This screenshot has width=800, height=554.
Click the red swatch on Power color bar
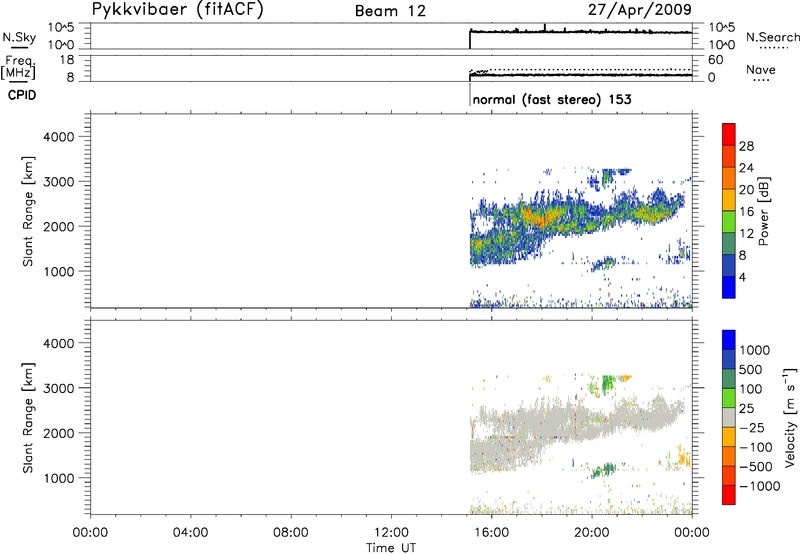[729, 134]
